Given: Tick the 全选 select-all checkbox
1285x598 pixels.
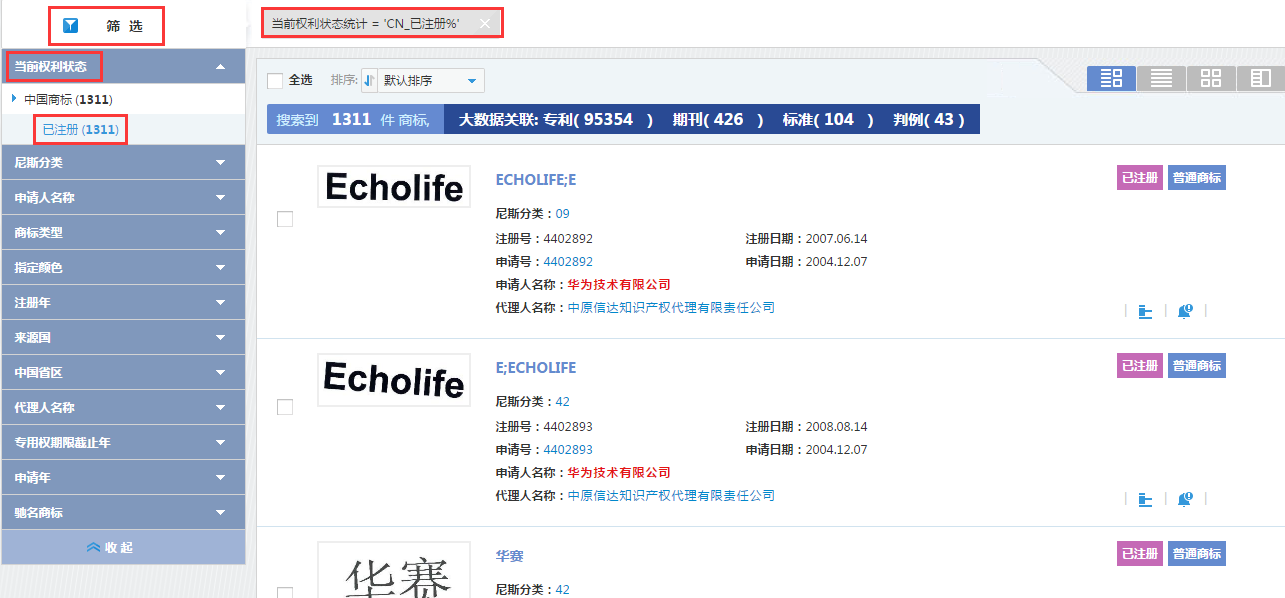Looking at the screenshot, I should click(x=275, y=81).
